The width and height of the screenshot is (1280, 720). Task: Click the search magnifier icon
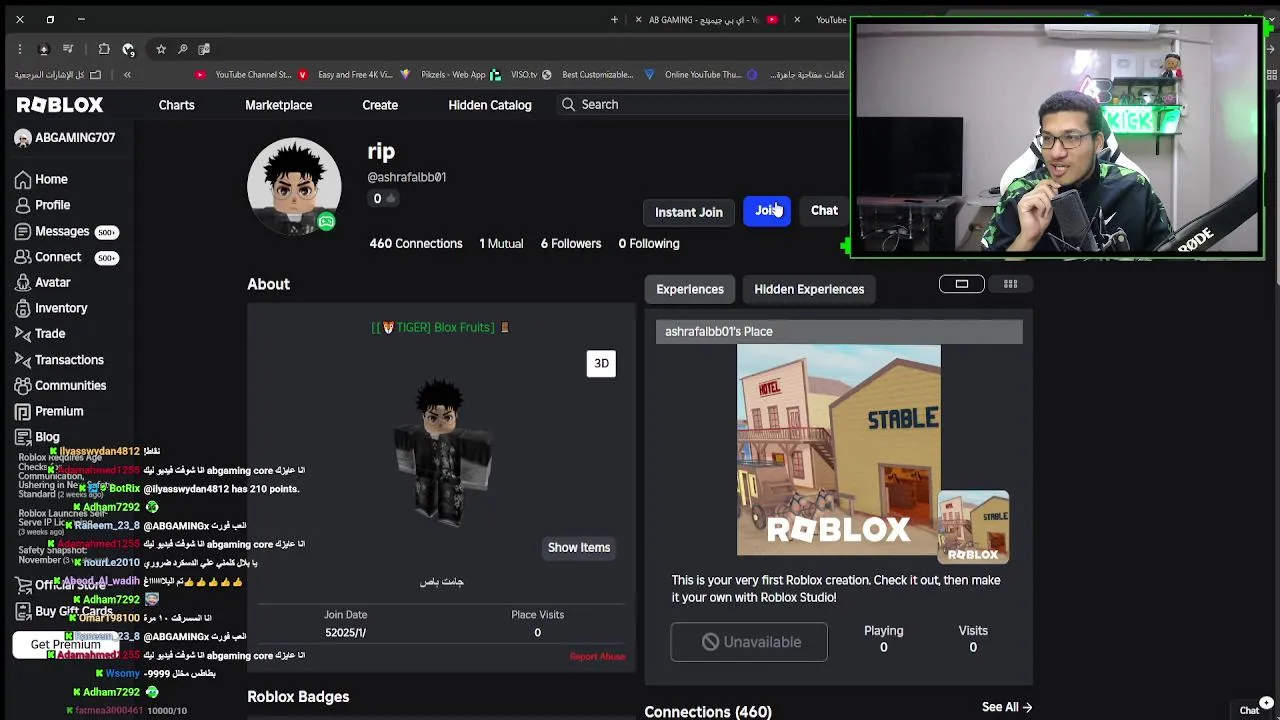pyautogui.click(x=568, y=104)
